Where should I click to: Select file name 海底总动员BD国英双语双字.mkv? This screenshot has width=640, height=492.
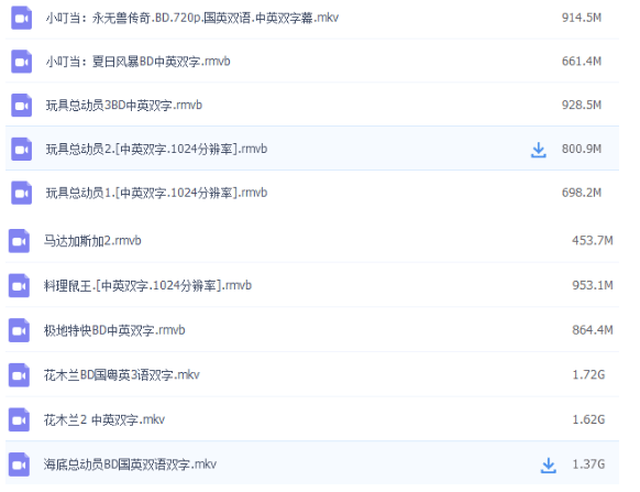(130, 465)
